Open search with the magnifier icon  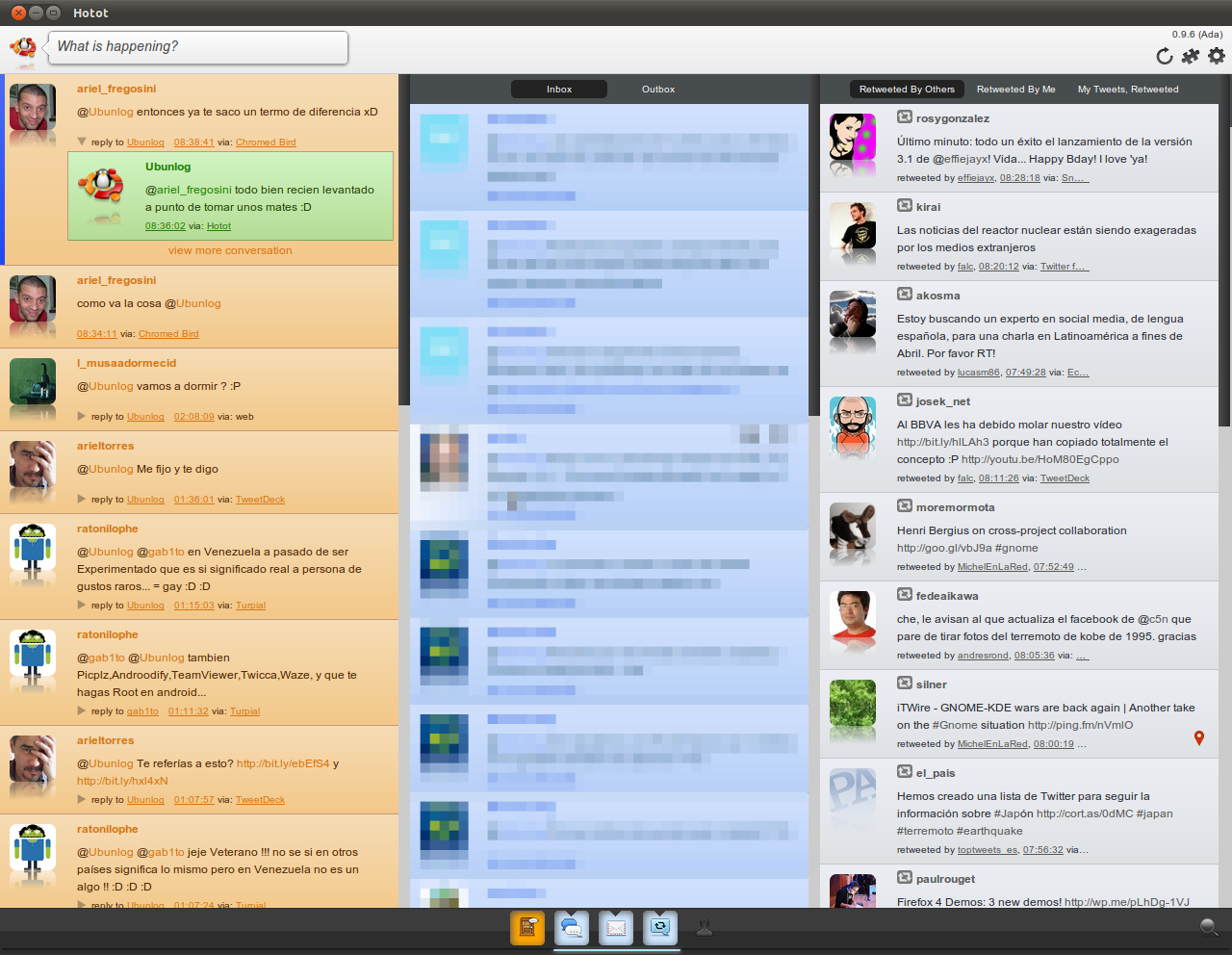(1210, 927)
